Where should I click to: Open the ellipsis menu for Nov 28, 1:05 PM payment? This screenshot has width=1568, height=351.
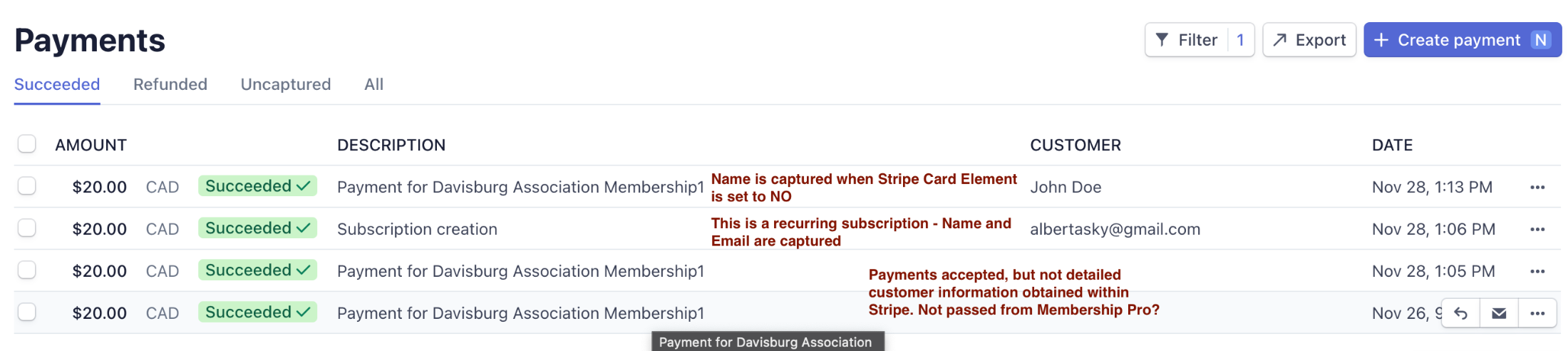(x=1537, y=271)
